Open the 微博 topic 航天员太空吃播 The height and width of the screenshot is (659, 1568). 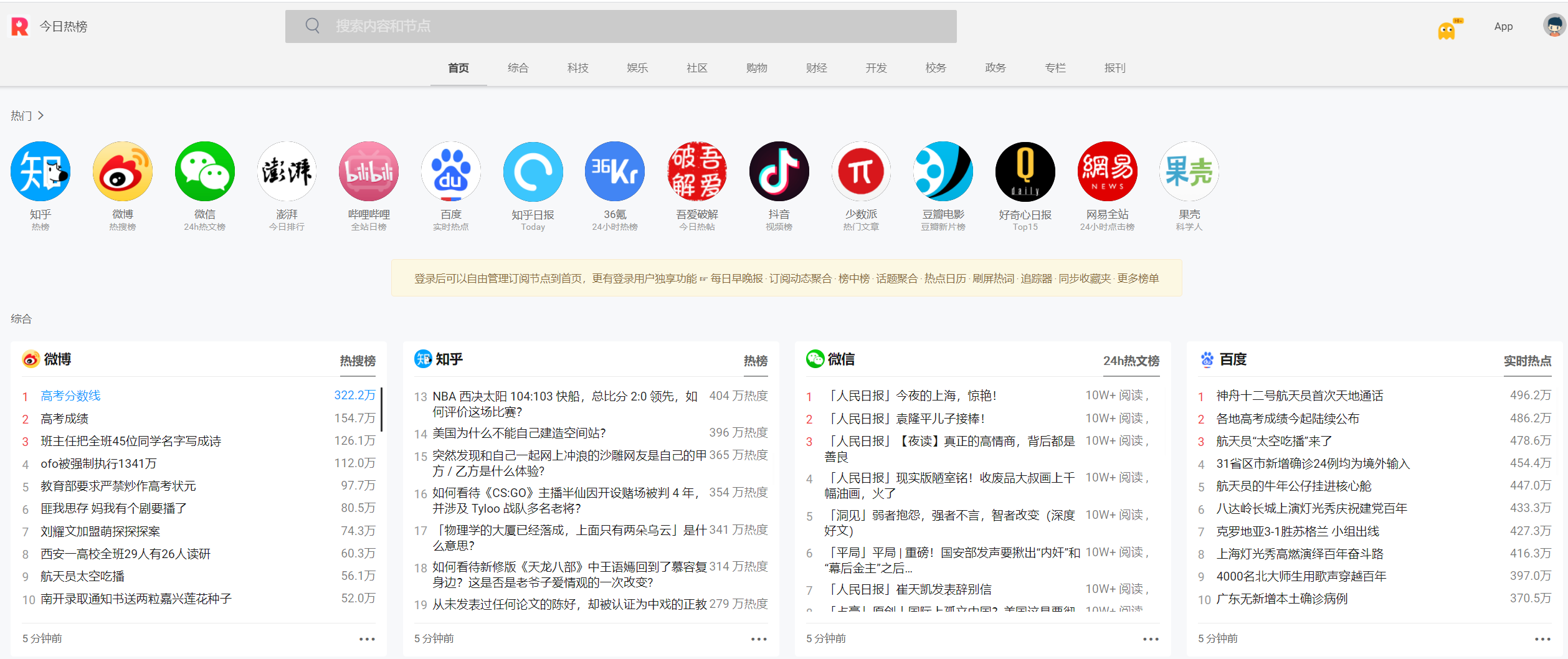coord(82,576)
